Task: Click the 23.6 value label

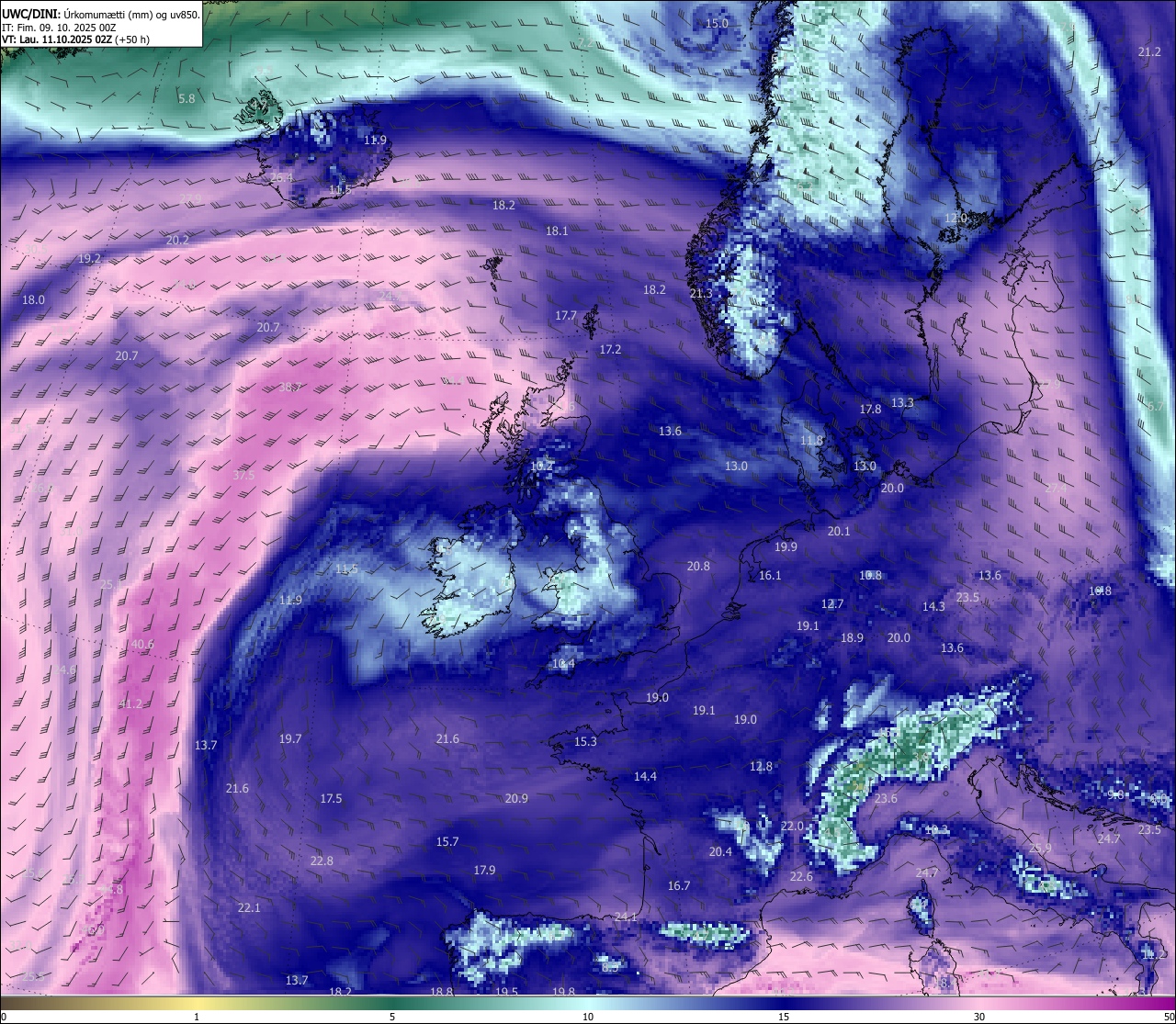Action: (x=886, y=799)
